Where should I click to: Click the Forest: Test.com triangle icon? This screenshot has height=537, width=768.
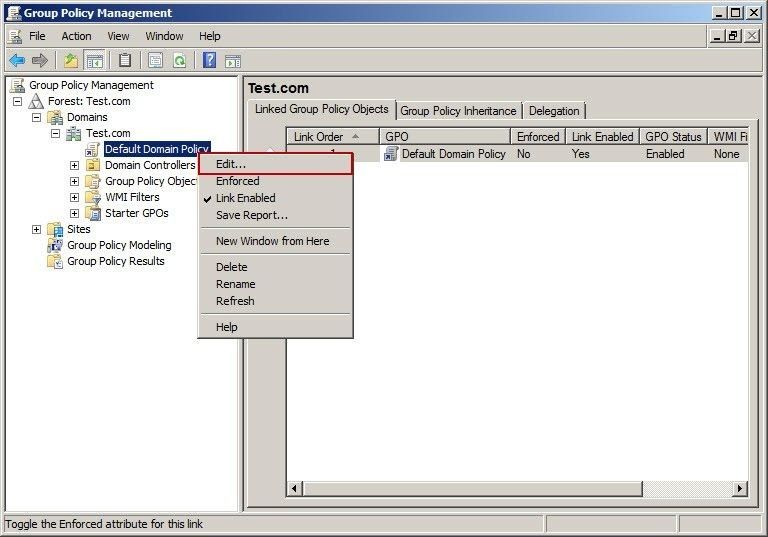(36, 101)
